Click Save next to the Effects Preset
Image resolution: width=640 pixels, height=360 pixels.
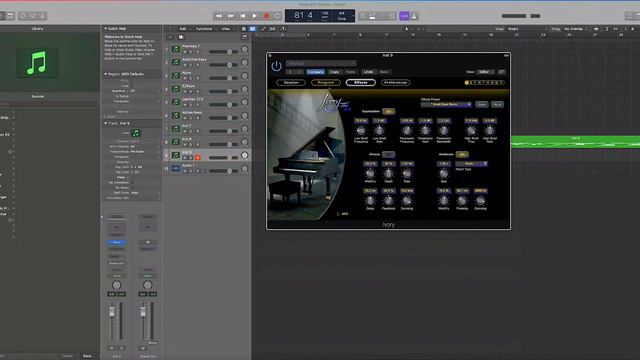pyautogui.click(x=482, y=104)
